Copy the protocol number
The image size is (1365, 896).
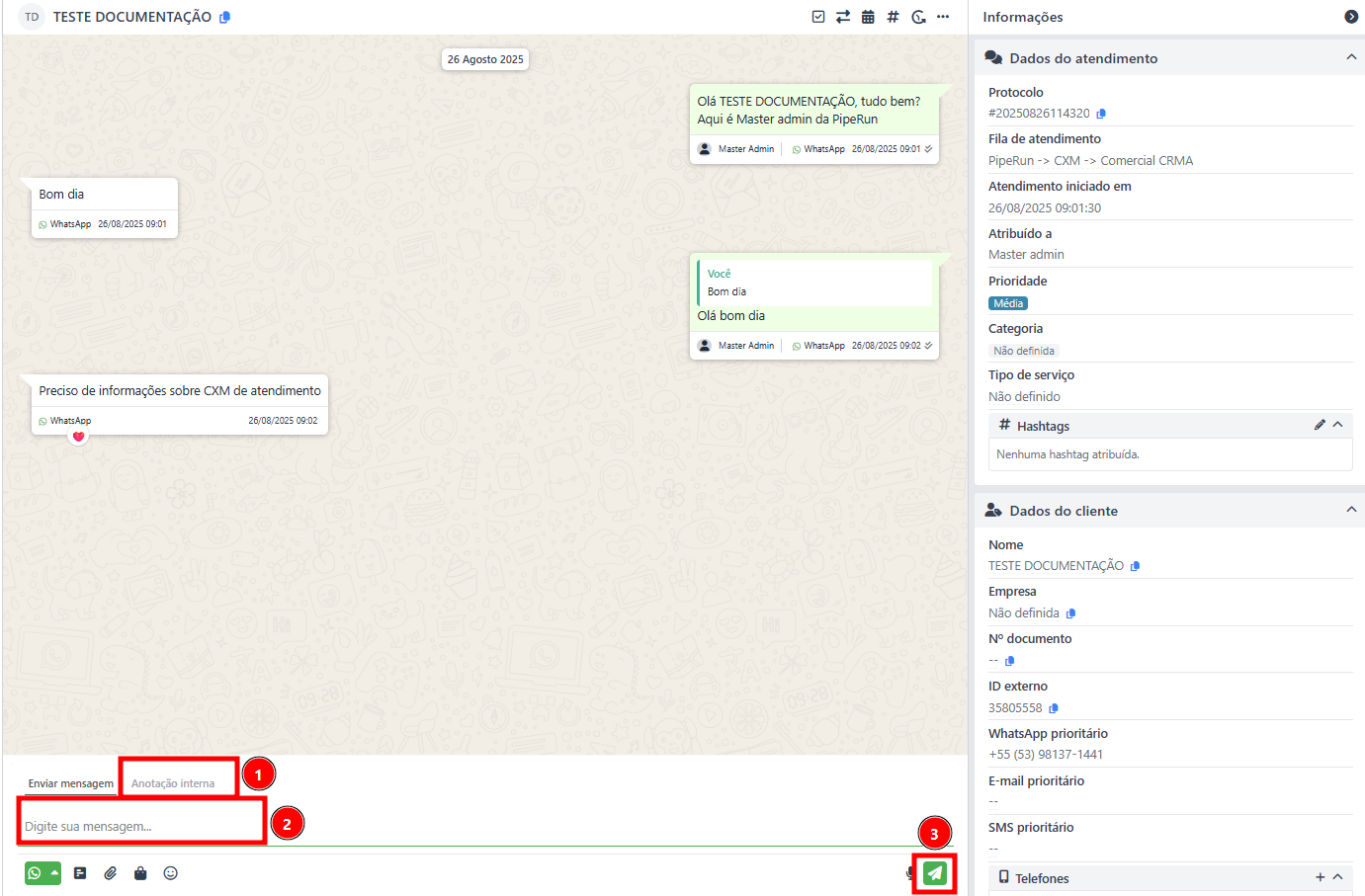tap(1101, 114)
